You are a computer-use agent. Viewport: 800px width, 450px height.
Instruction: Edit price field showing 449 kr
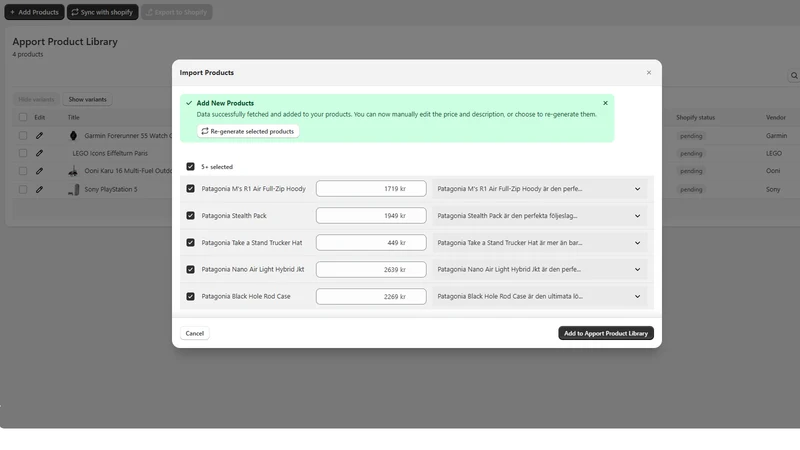(371, 242)
